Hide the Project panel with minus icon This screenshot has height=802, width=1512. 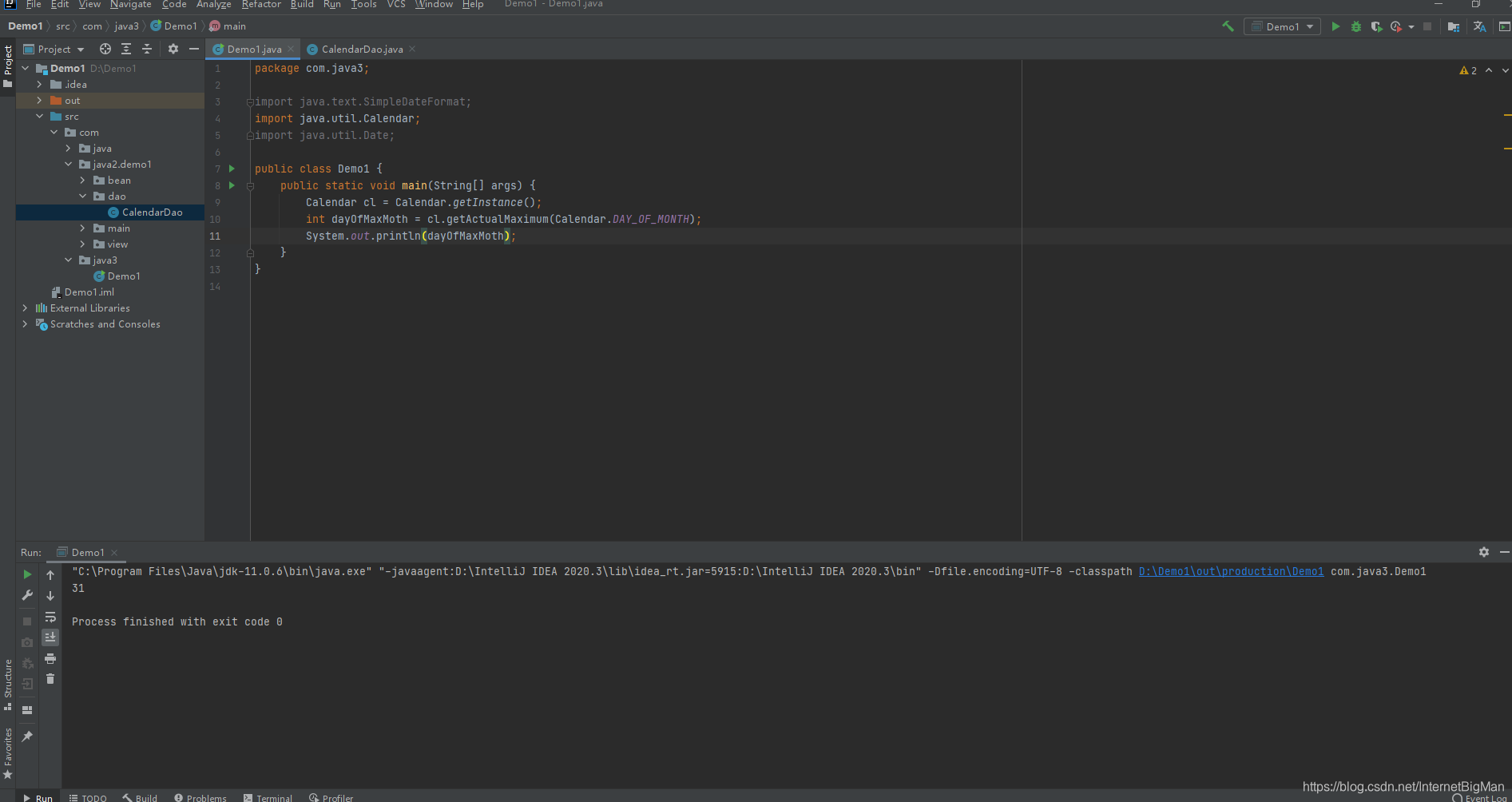coord(193,49)
